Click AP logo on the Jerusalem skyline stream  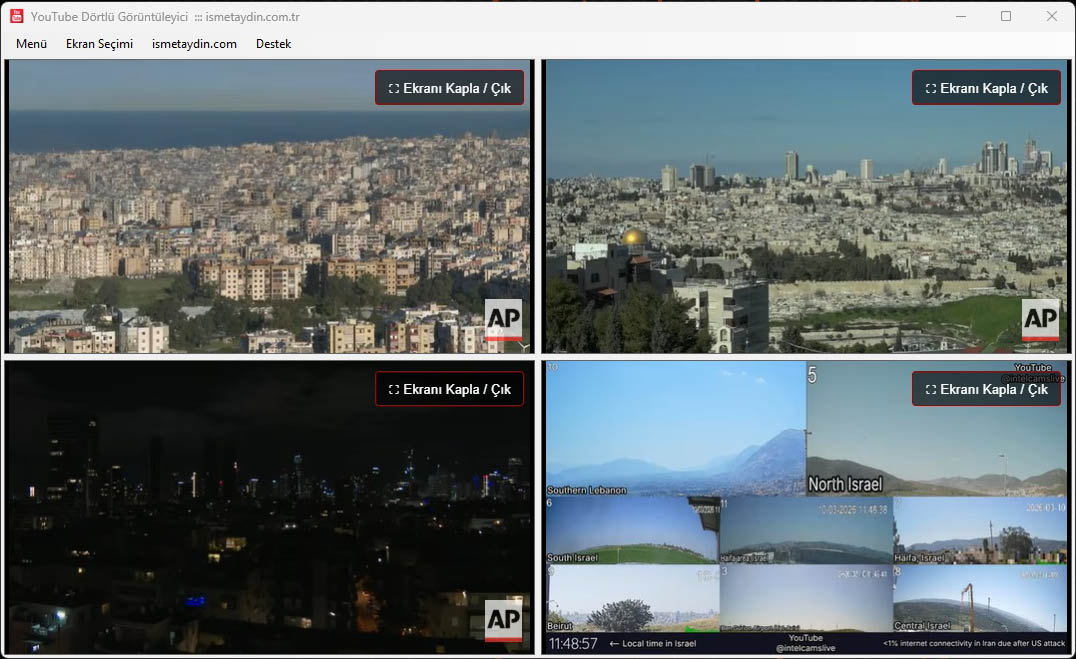tap(1040, 320)
